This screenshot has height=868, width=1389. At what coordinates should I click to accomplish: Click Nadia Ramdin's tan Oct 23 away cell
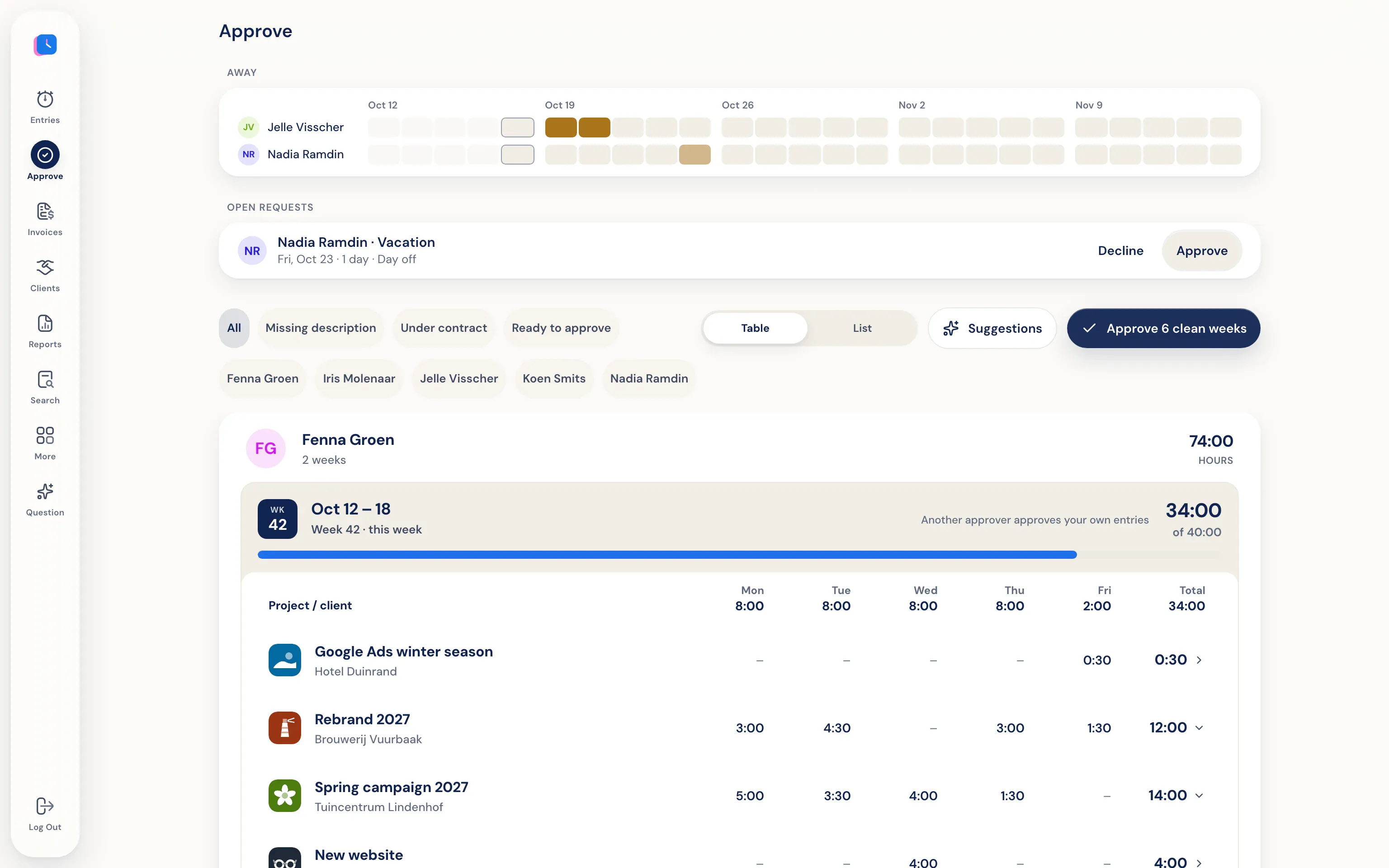click(x=694, y=155)
